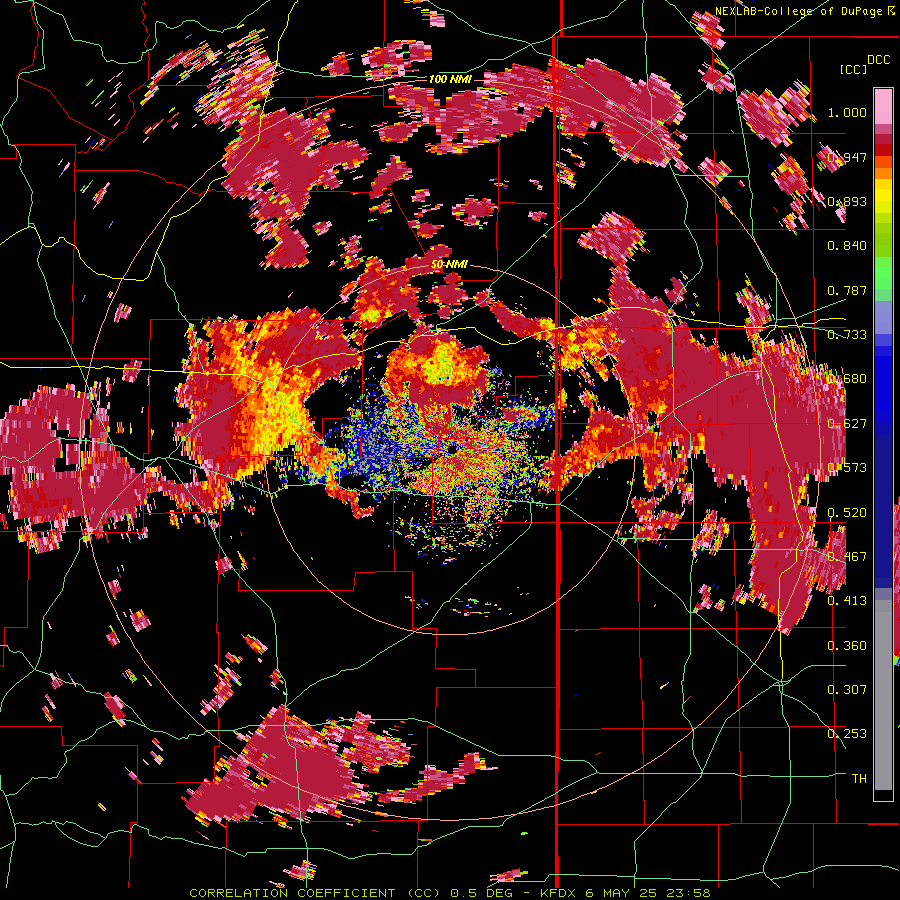Click the 0.307 legend value
The height and width of the screenshot is (900, 900).
click(x=847, y=690)
